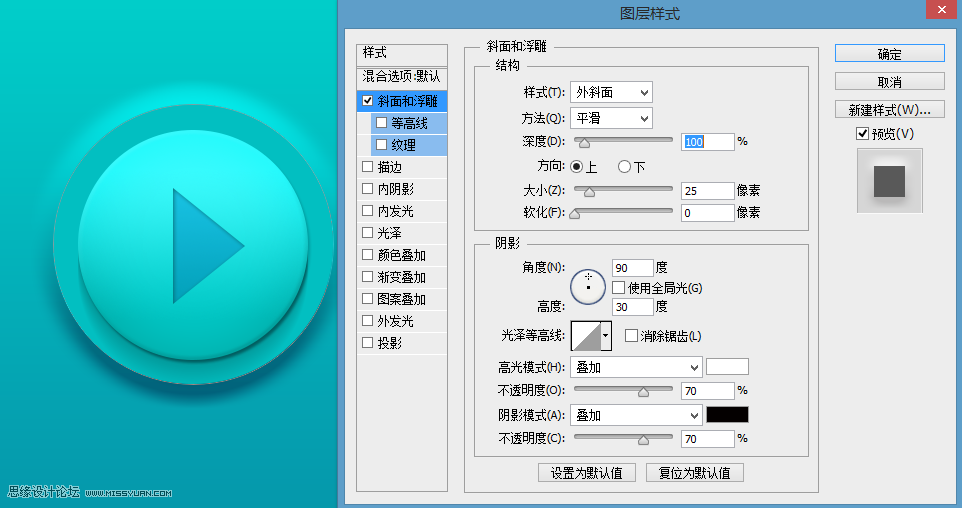Screen dimensions: 962x508
Task: Click the shadow 不透明度(C) input field
Action: pyautogui.click(x=707, y=439)
